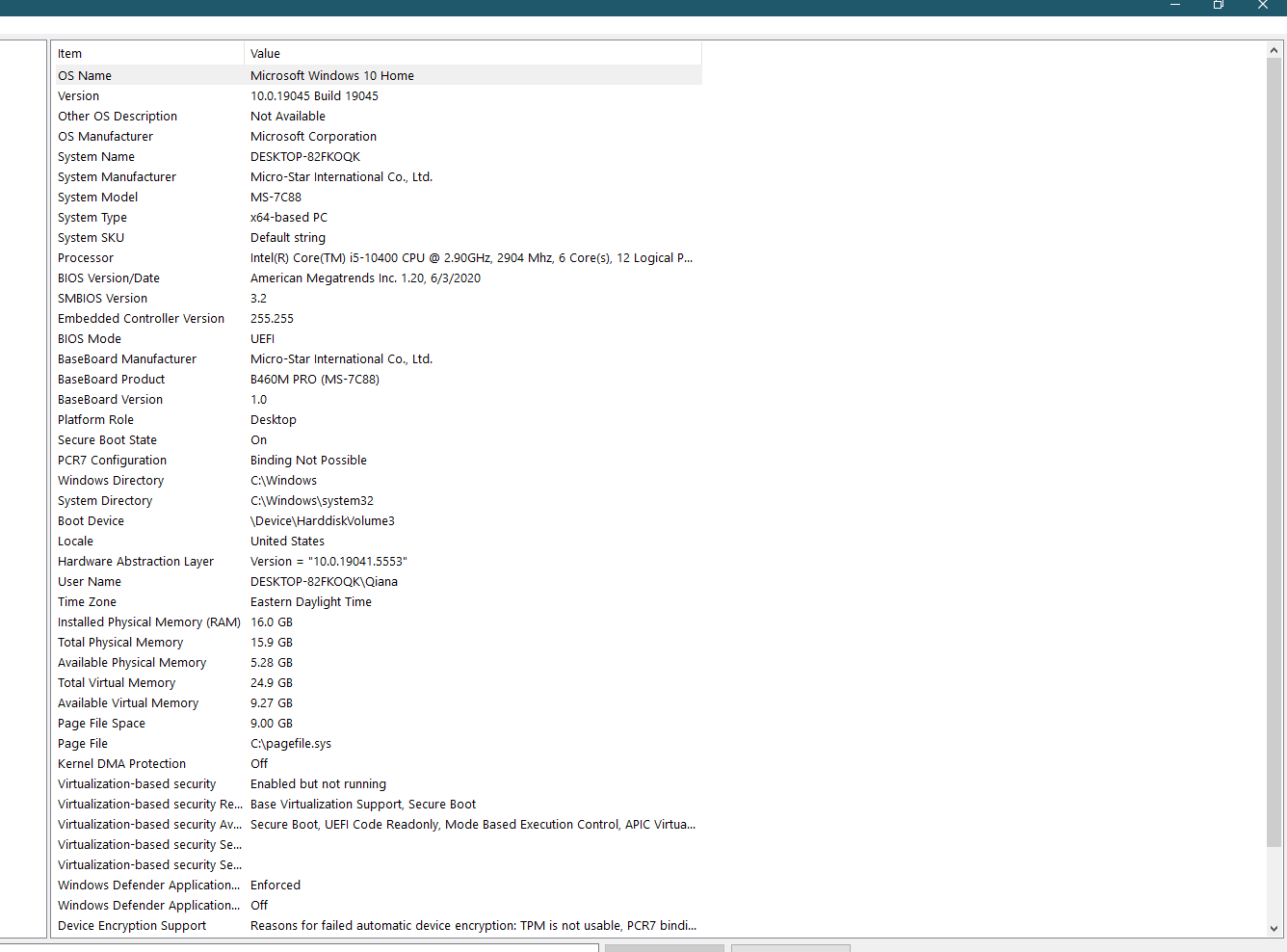Select the System Name row
This screenshot has width=1287, height=952.
tap(377, 156)
